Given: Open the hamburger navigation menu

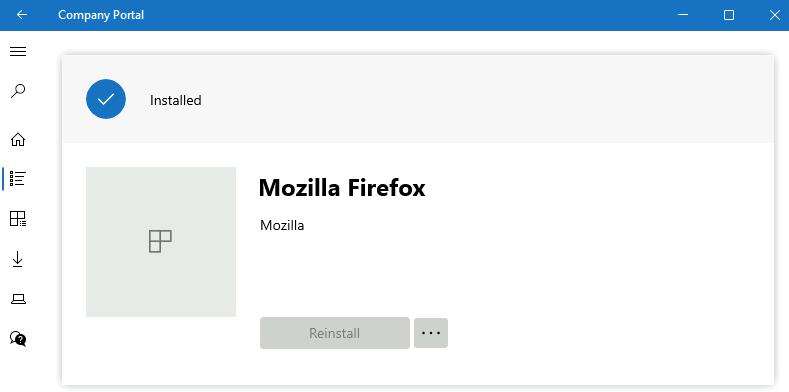Looking at the screenshot, I should [18, 51].
